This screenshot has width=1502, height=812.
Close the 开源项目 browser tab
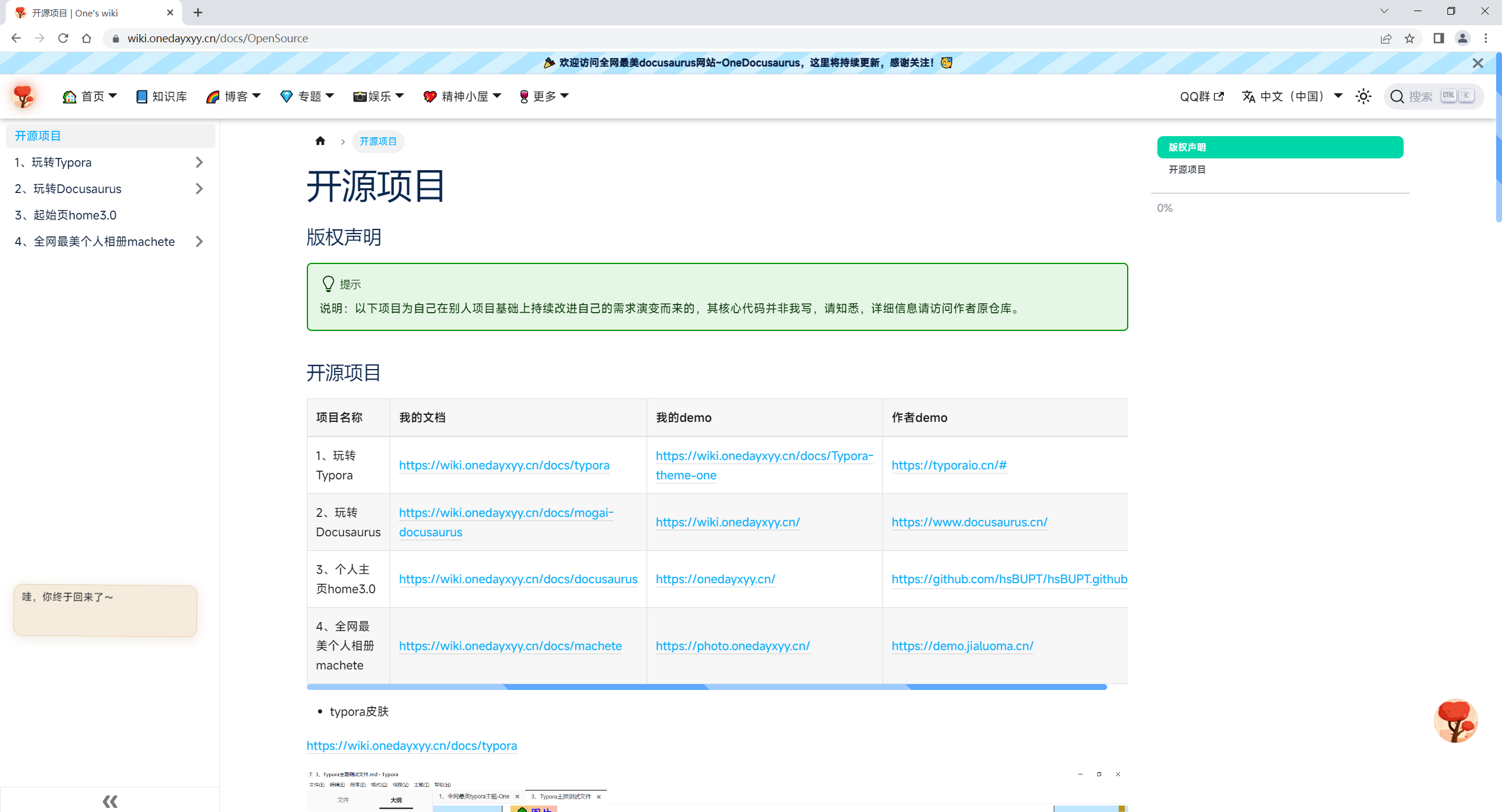click(170, 12)
